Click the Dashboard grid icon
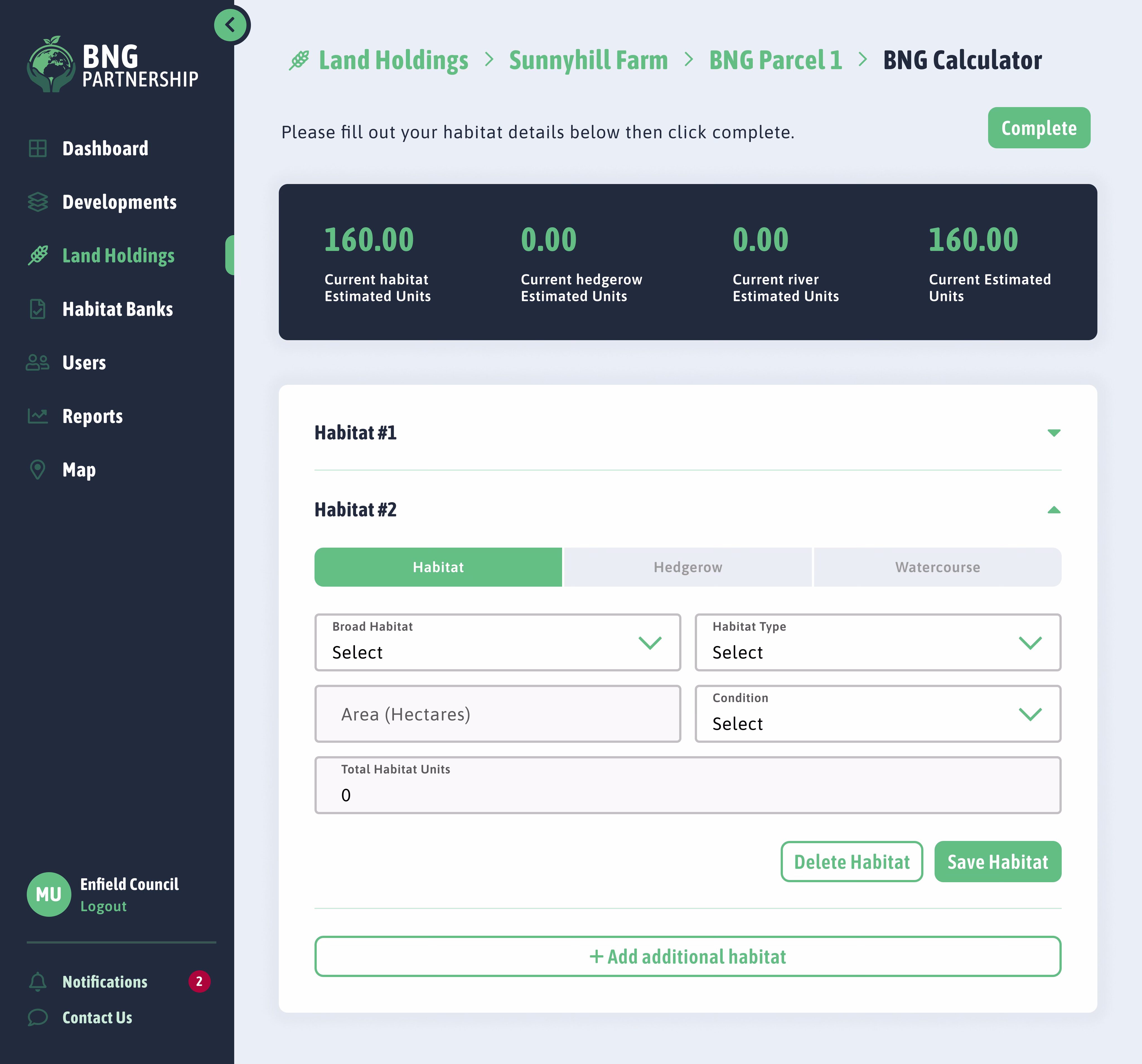Viewport: 1142px width, 1064px height. click(38, 148)
